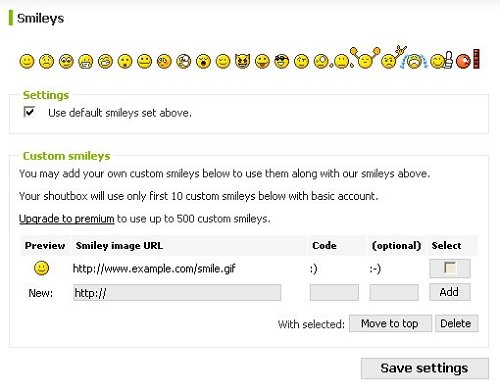Image resolution: width=500 pixels, height=392 pixels.
Task: Click the new smiley Code input field
Action: point(334,293)
